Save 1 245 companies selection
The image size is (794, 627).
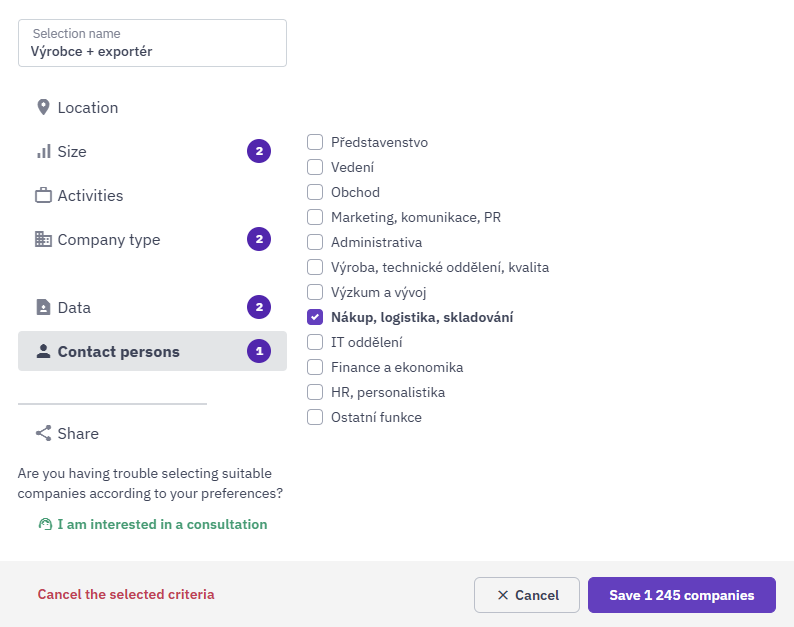pos(682,595)
